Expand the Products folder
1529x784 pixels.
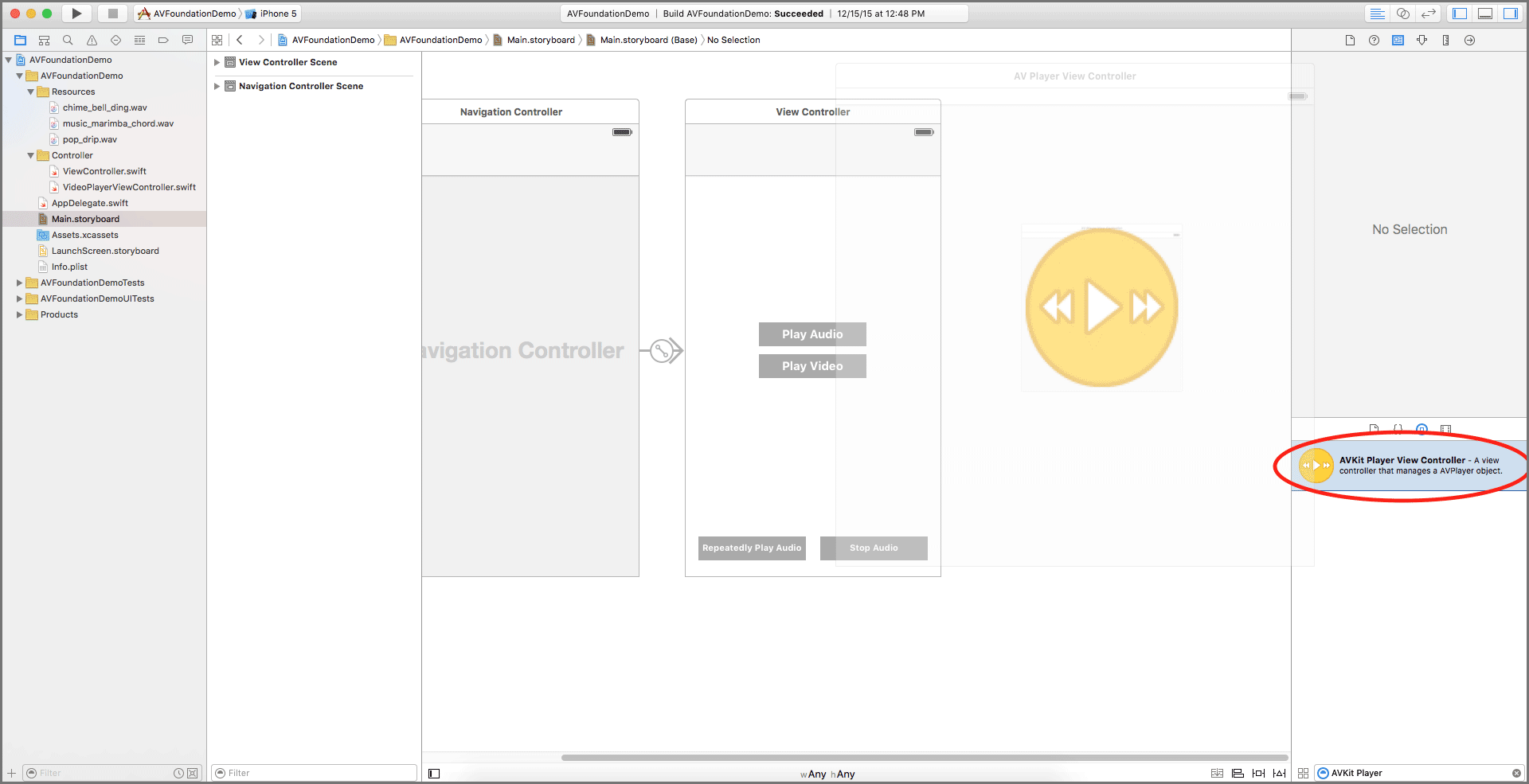(20, 314)
